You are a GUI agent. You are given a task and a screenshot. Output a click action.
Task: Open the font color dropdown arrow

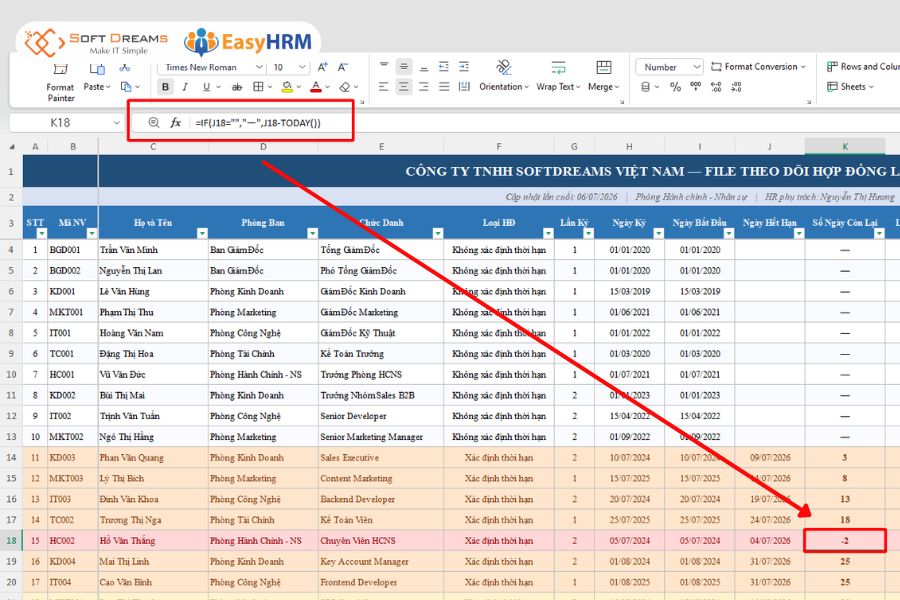[x=328, y=87]
